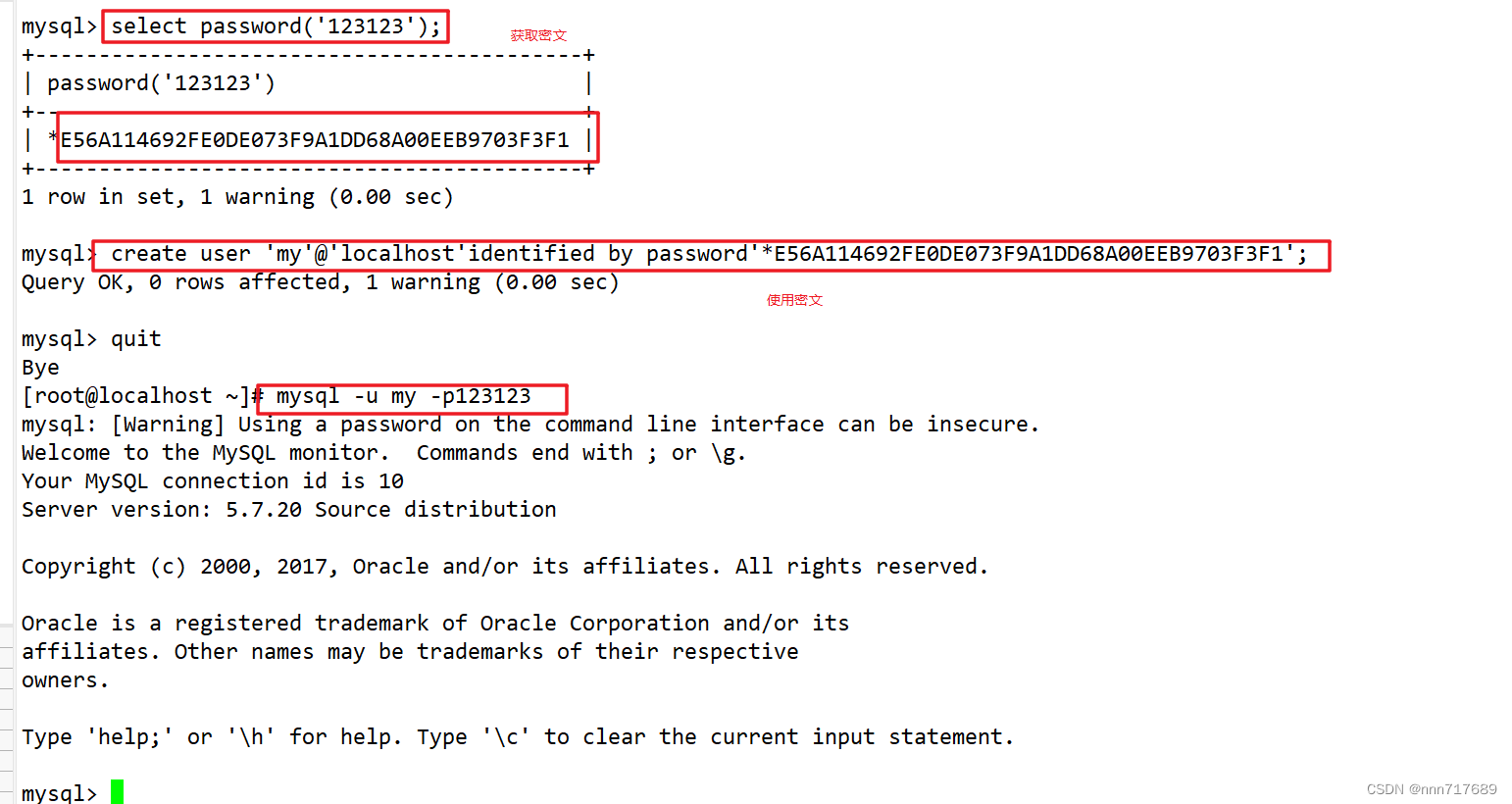Click the select password('123123') command
1512x804 pixels.
277,26
